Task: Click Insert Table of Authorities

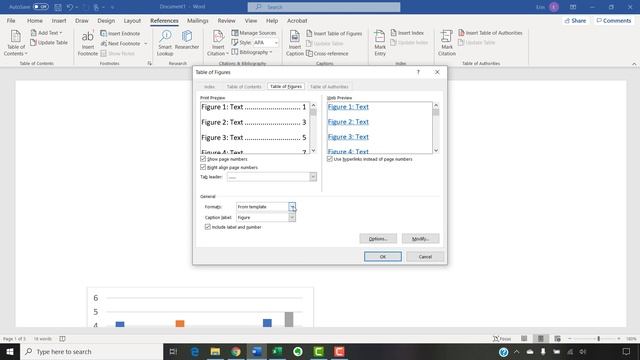Action: pos(490,33)
